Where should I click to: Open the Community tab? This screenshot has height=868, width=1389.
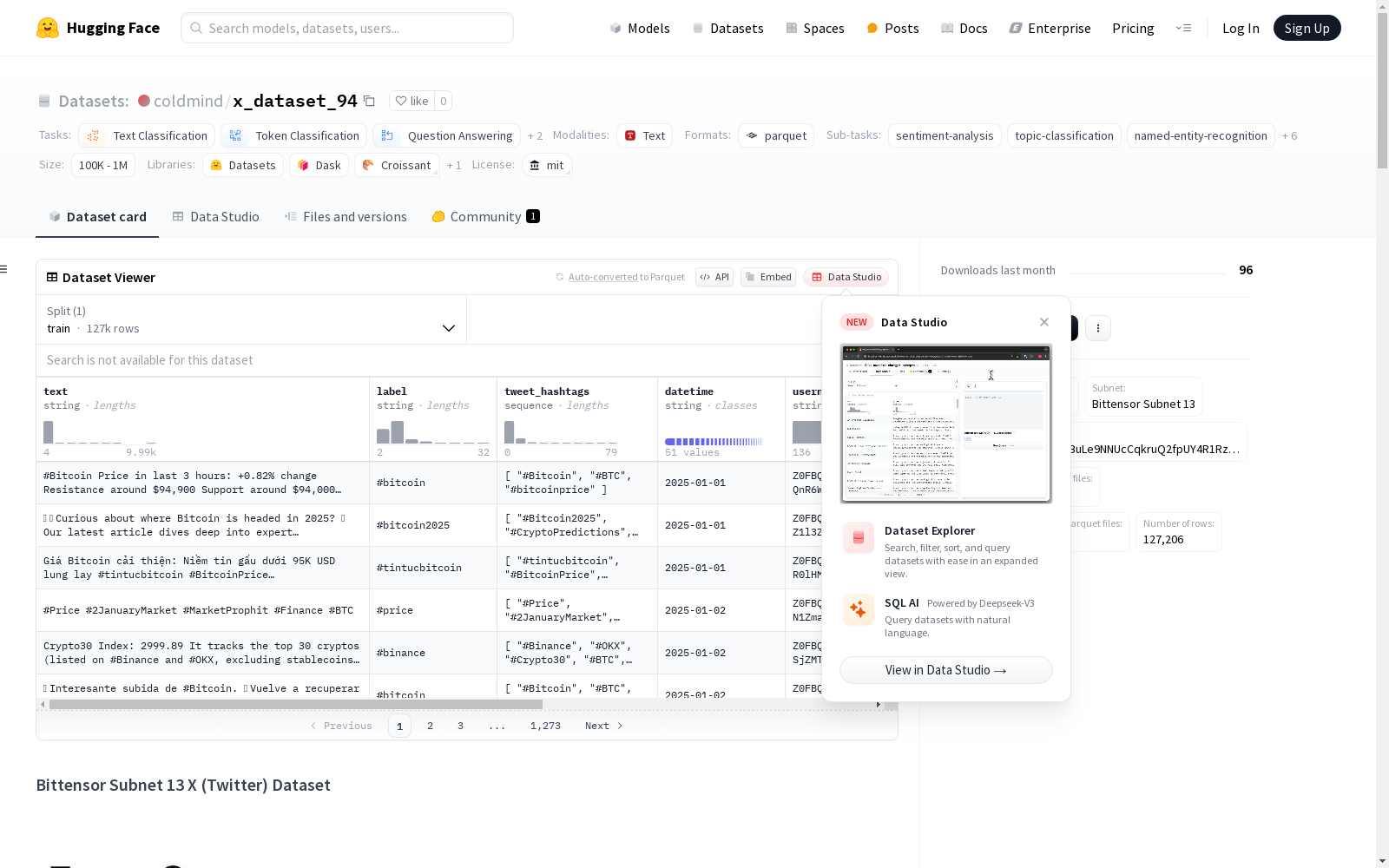click(x=485, y=216)
